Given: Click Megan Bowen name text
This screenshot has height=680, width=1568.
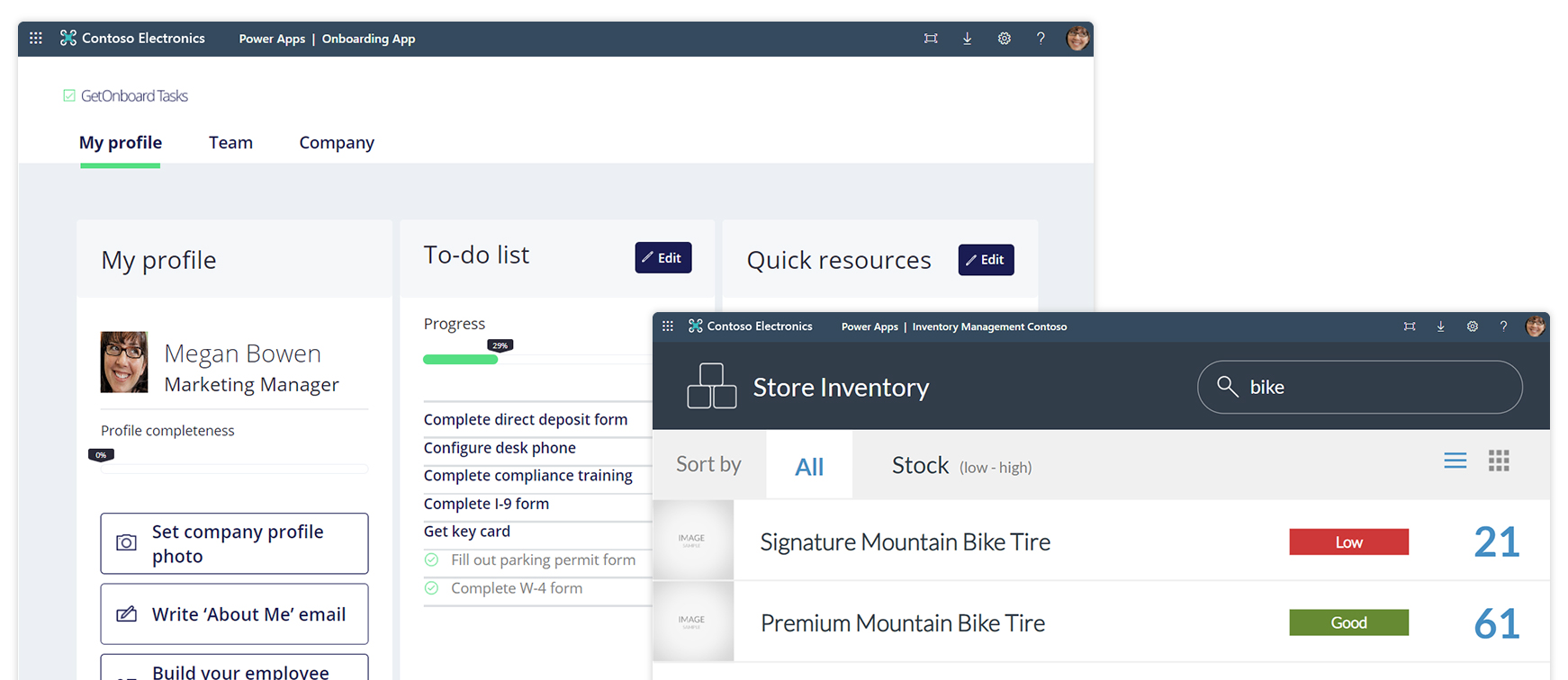Looking at the screenshot, I should (243, 353).
